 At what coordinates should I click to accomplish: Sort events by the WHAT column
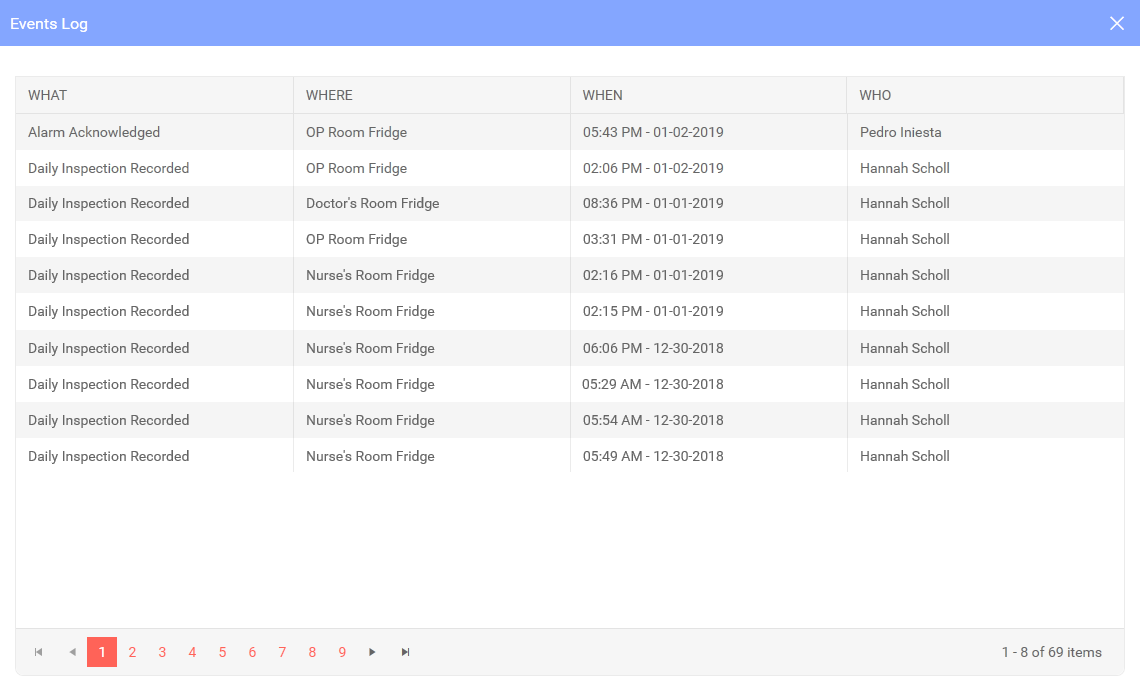(48, 95)
